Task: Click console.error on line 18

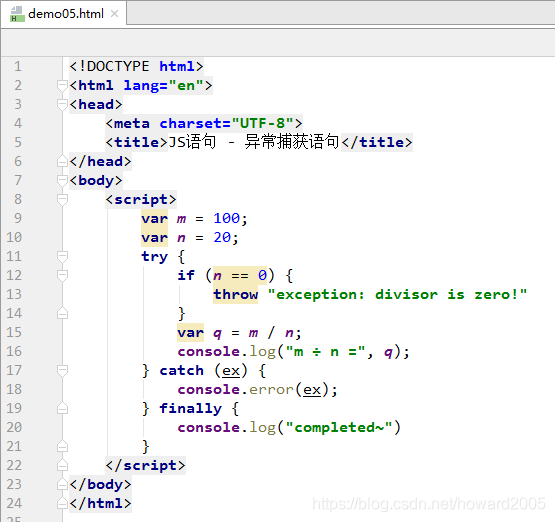Action: coord(235,390)
